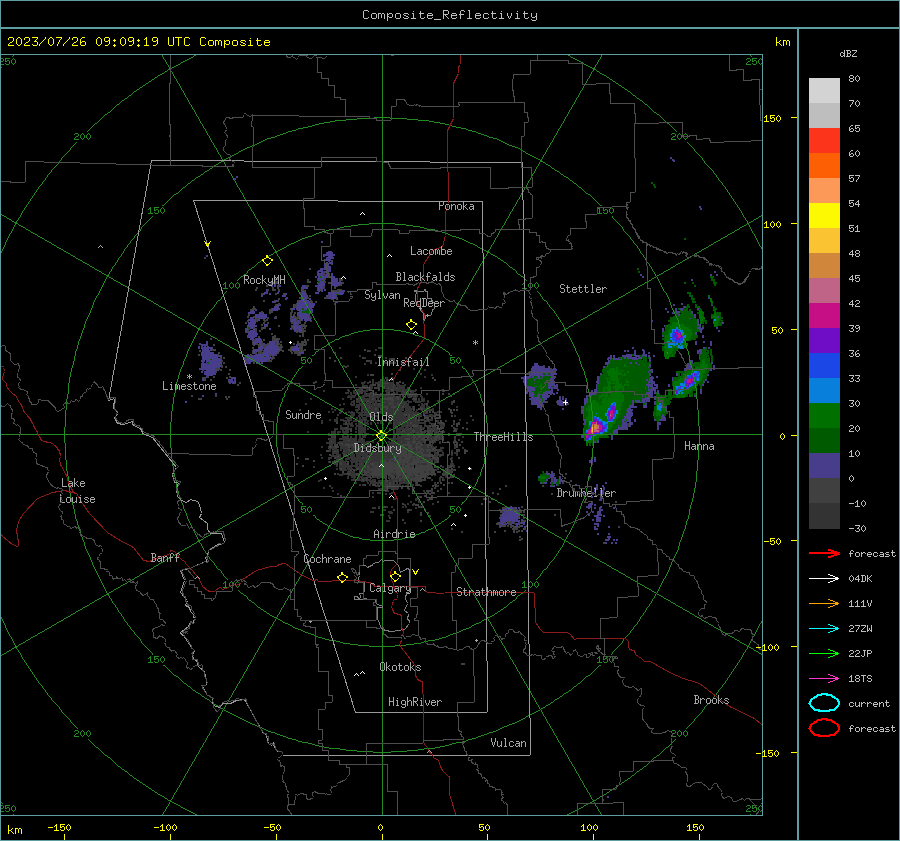
Task: Select the Lacombe label on map
Action: (x=430, y=251)
